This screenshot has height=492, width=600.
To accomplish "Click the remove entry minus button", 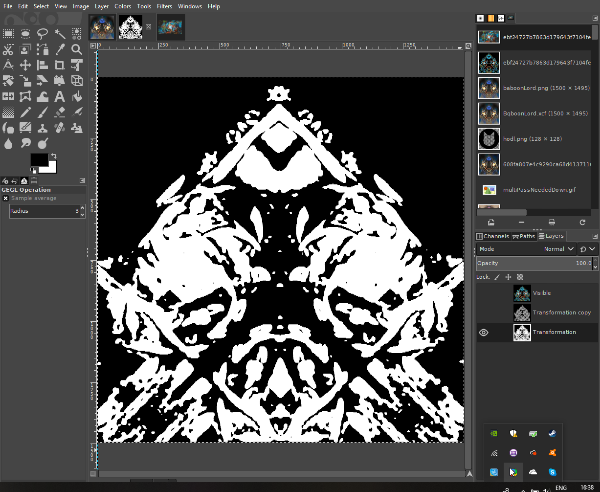I will coord(521,222).
